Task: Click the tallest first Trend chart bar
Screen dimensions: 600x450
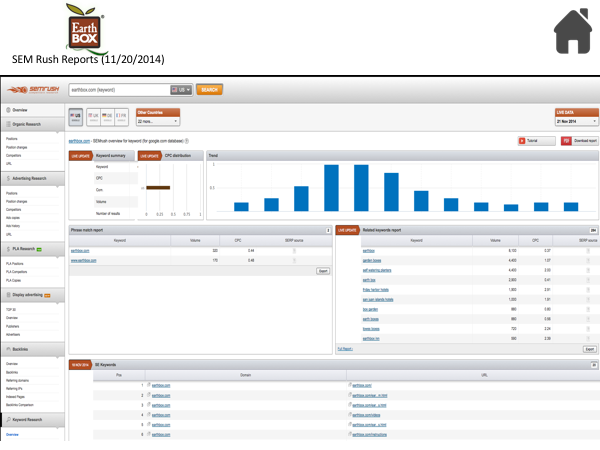Action: [x=331, y=188]
